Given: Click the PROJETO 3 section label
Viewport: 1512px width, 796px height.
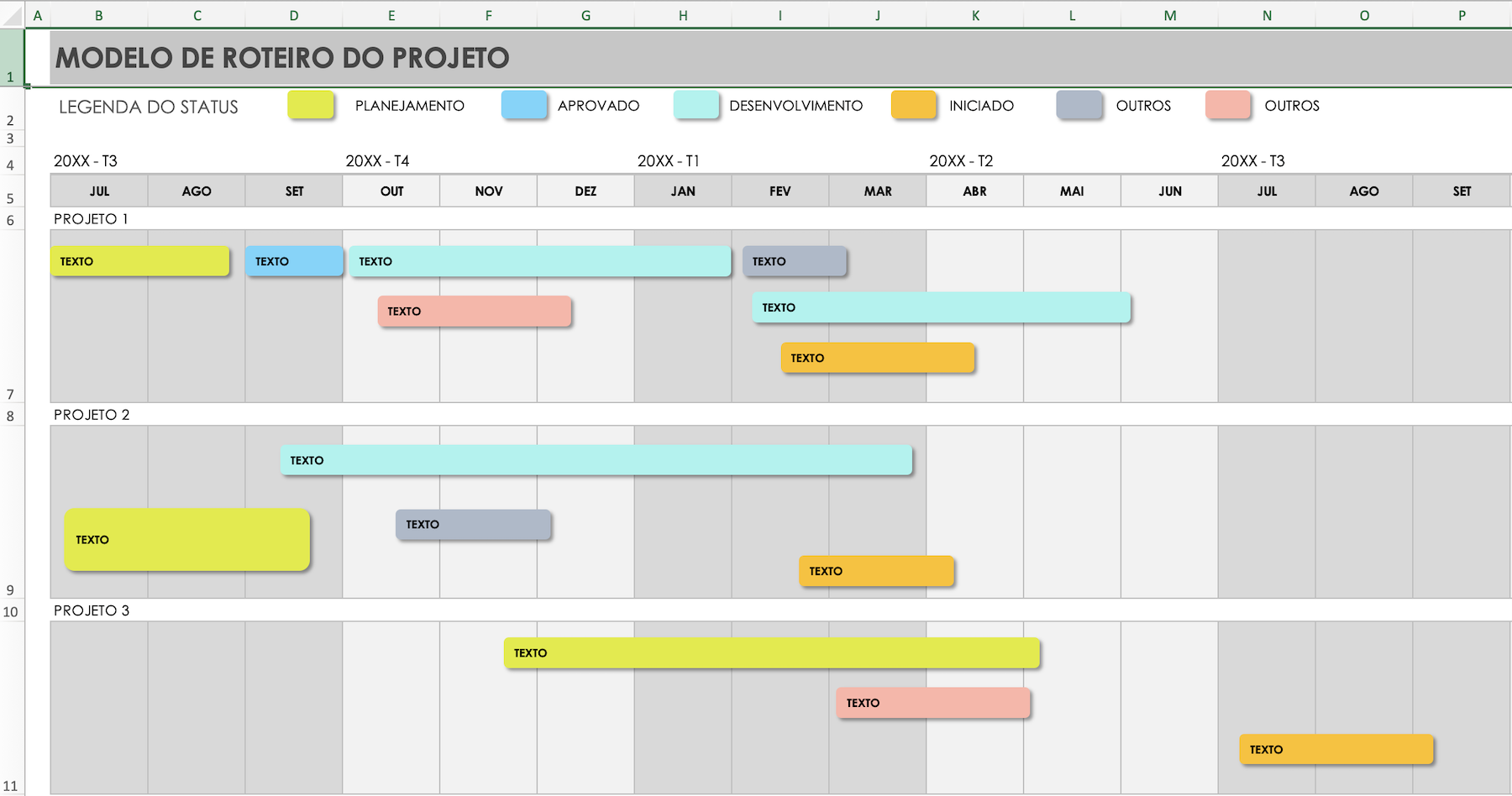Looking at the screenshot, I should (x=92, y=610).
